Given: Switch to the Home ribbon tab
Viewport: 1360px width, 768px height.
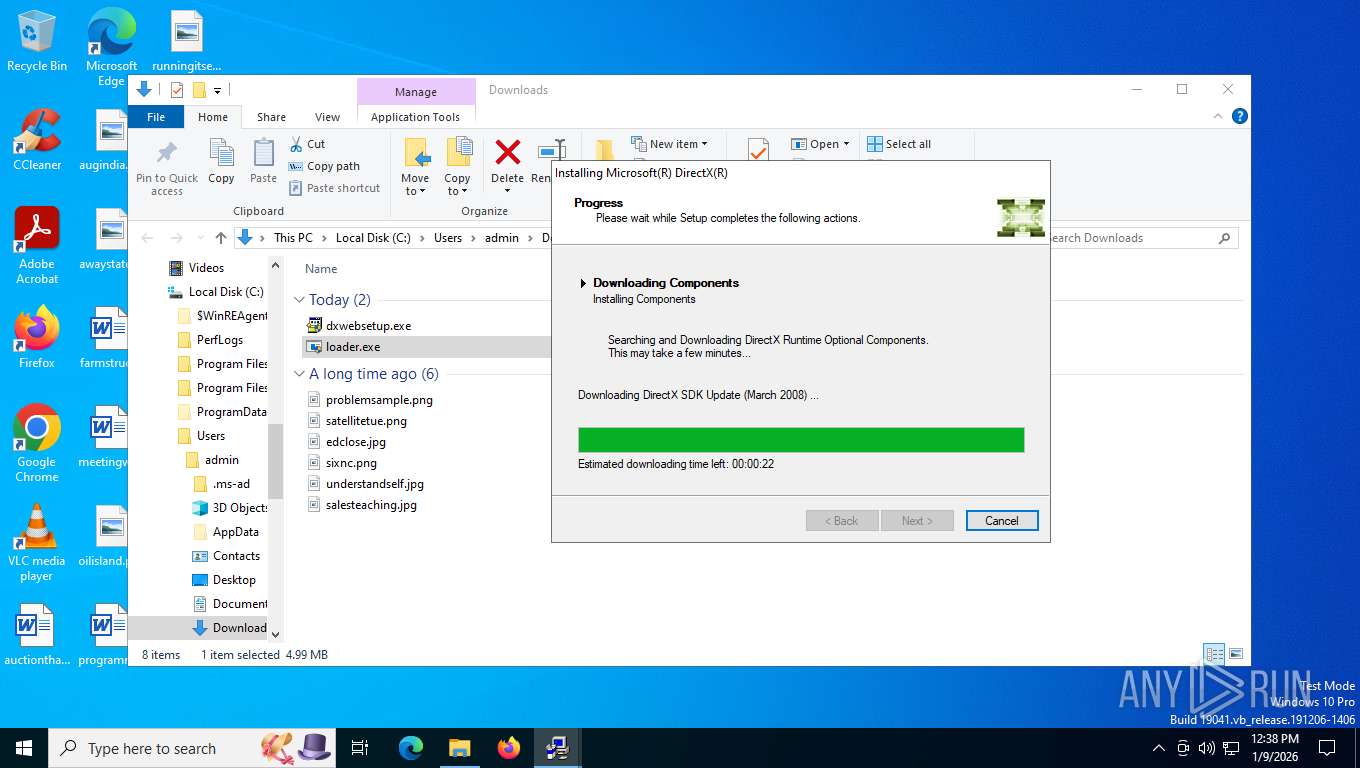Looking at the screenshot, I should [213, 117].
